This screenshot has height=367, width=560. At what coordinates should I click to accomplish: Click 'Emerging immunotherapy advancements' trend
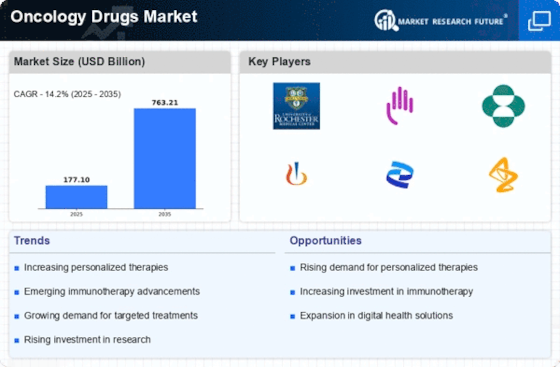(112, 291)
